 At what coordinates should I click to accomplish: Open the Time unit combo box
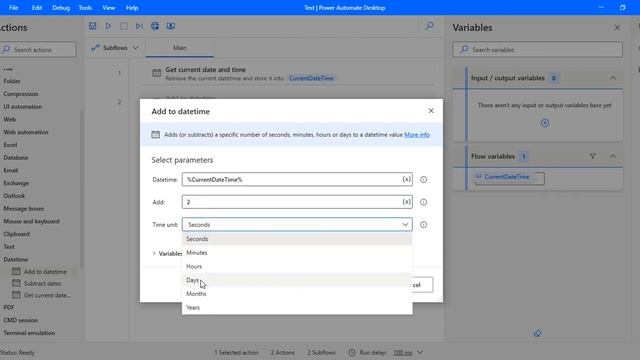(x=297, y=224)
